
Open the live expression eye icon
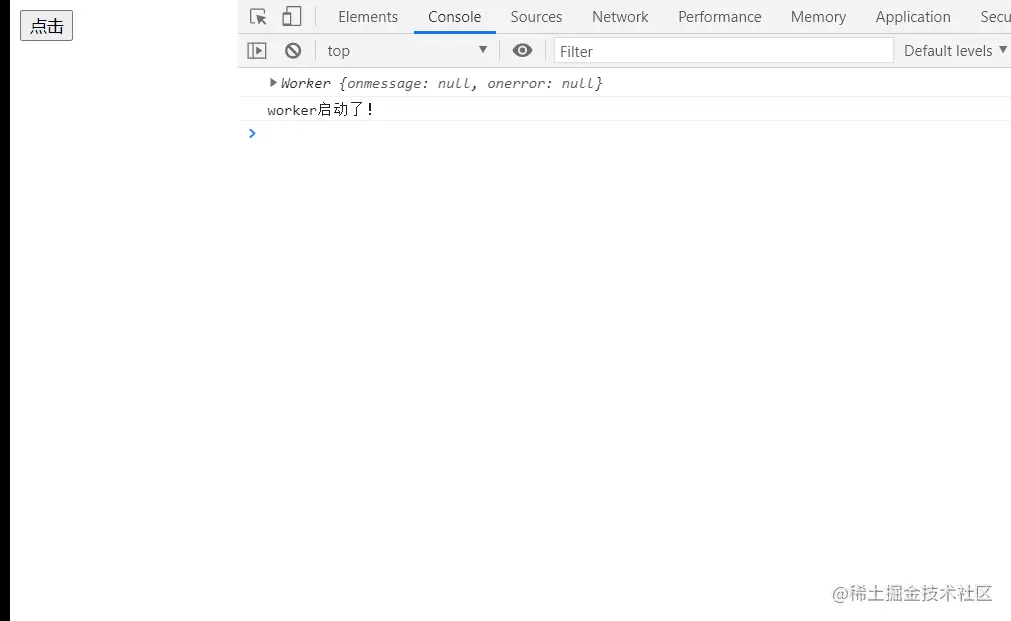pyautogui.click(x=522, y=50)
